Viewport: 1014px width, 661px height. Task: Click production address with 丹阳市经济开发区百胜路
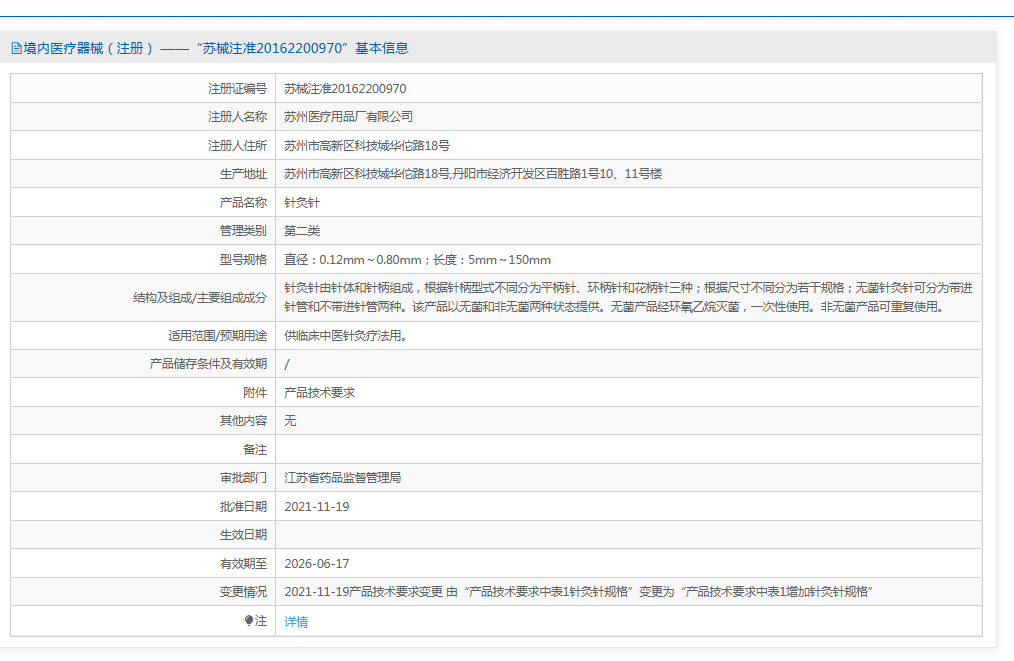pyautogui.click(x=473, y=174)
